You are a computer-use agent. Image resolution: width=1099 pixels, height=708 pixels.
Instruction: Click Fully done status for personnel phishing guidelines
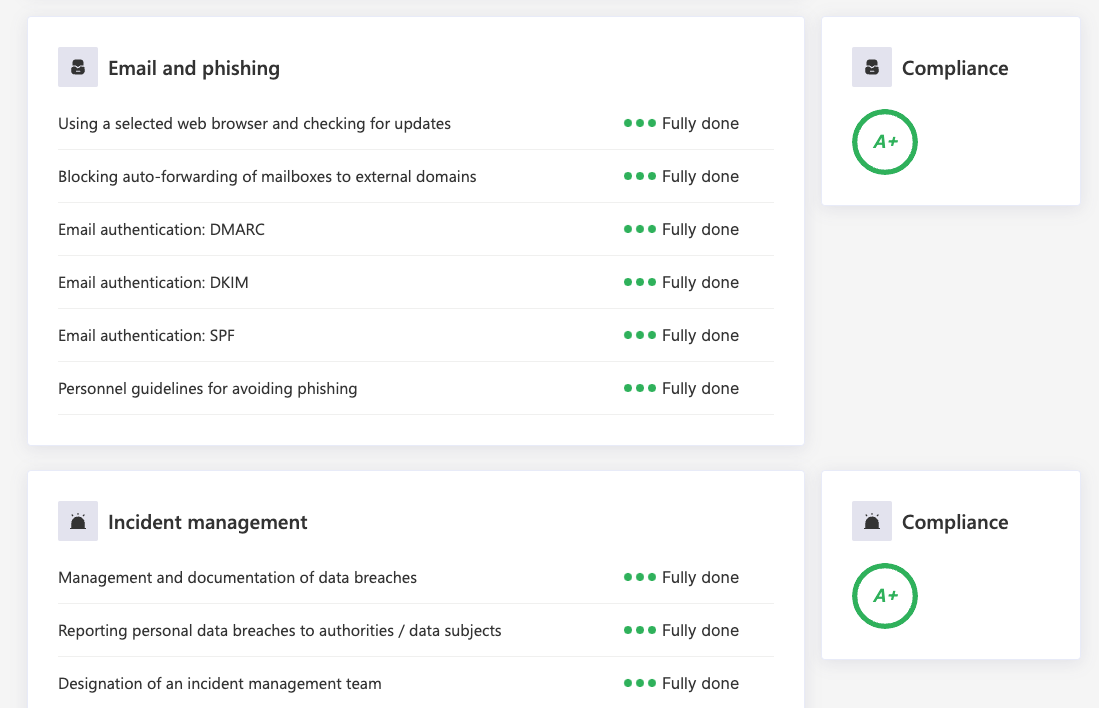click(x=681, y=388)
